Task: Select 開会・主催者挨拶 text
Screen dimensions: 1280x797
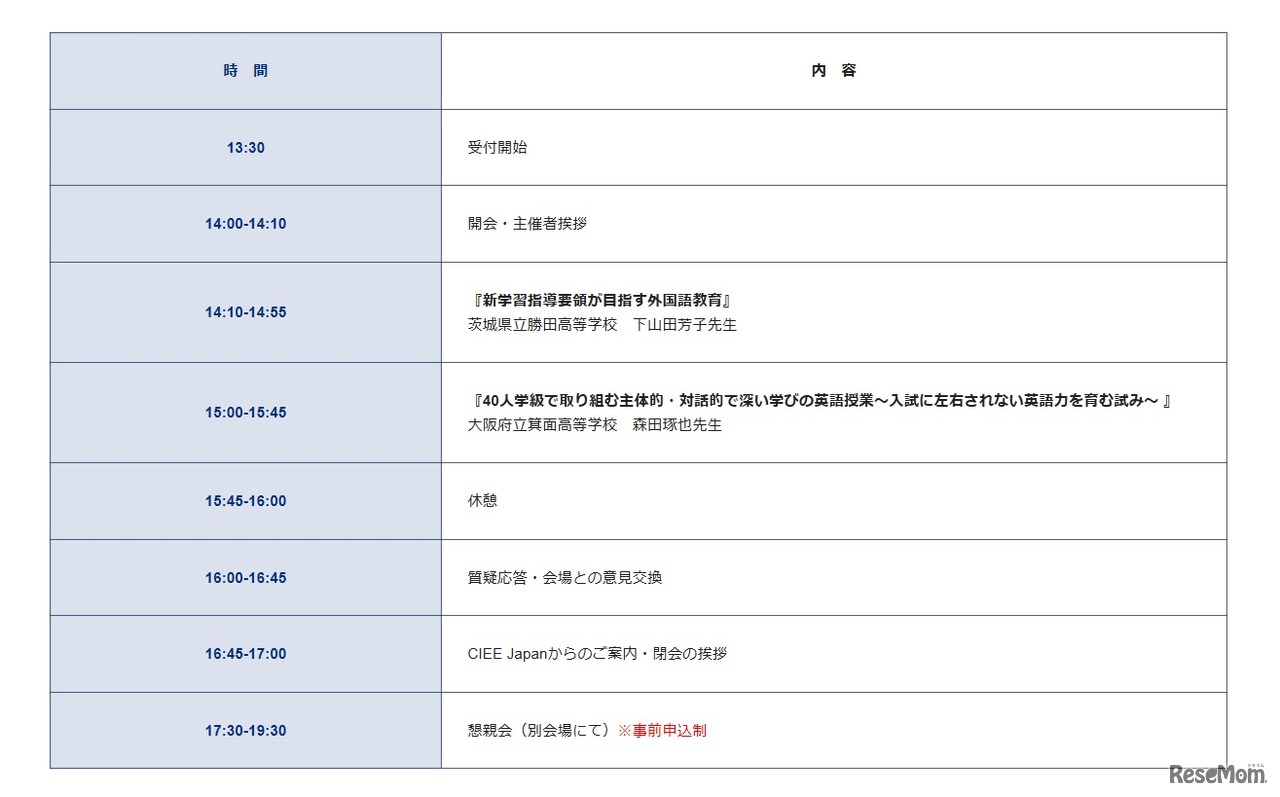Action: click(527, 224)
